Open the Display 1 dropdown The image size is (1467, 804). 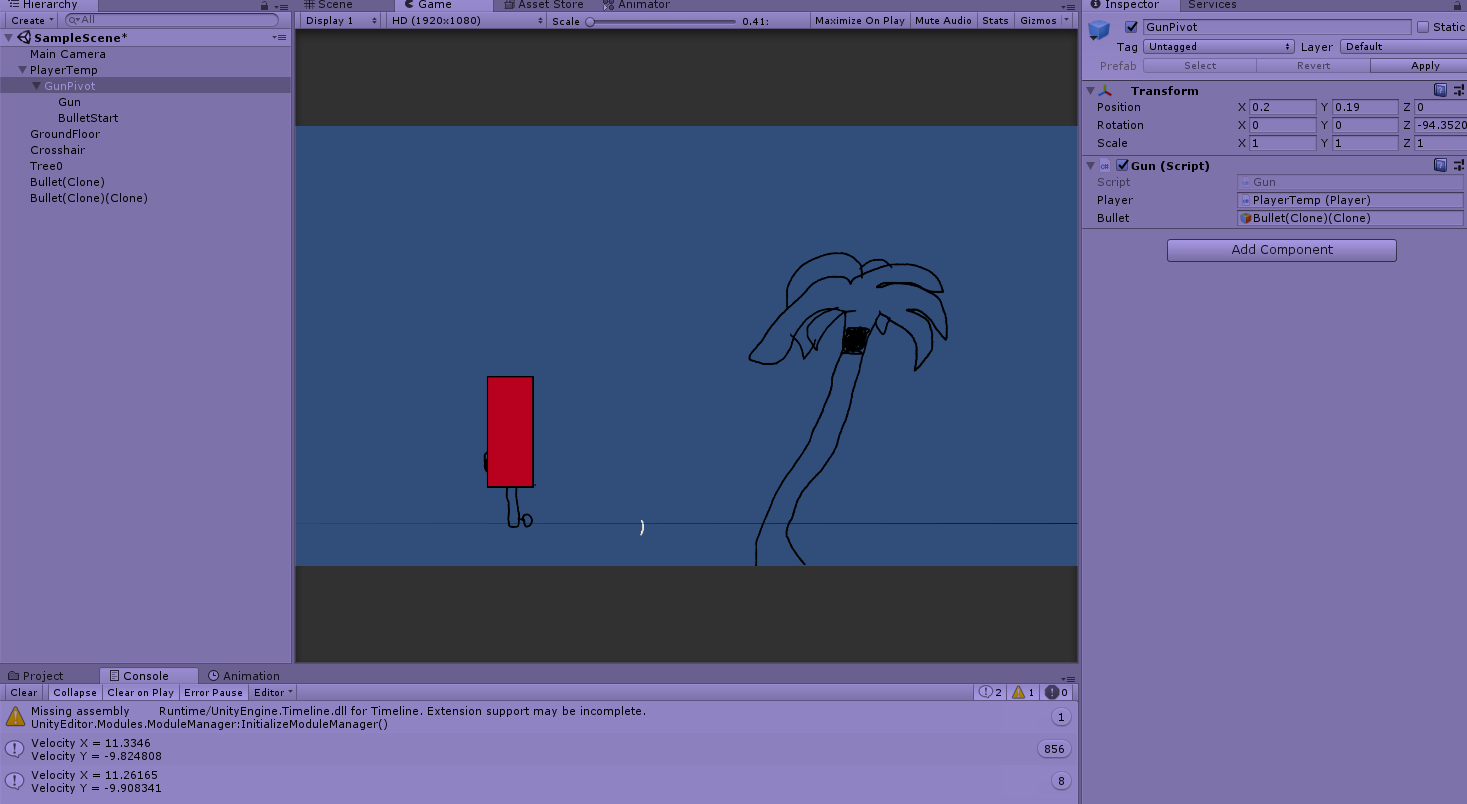[x=341, y=20]
